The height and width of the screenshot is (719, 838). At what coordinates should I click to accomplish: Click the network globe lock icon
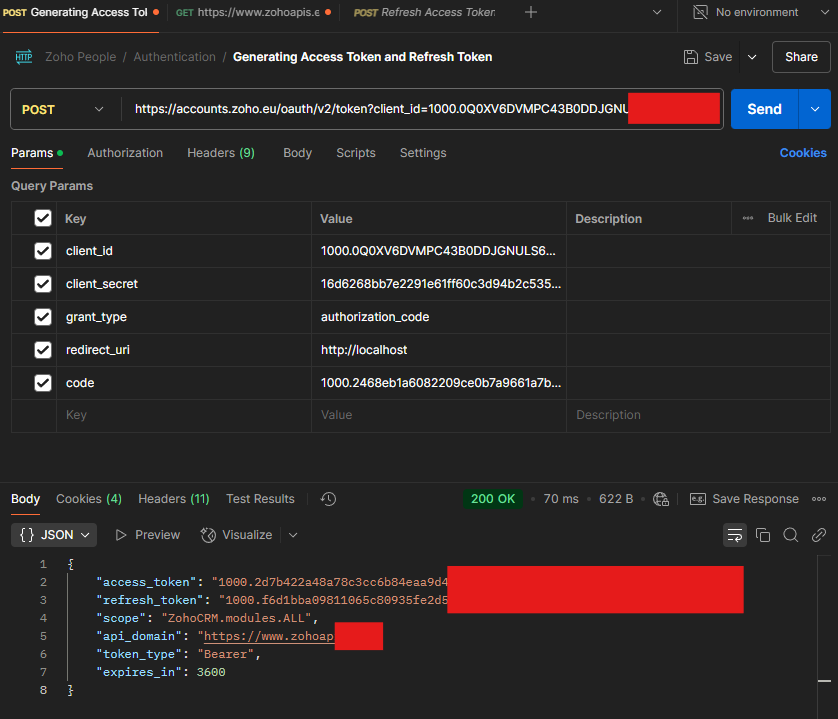pos(661,499)
